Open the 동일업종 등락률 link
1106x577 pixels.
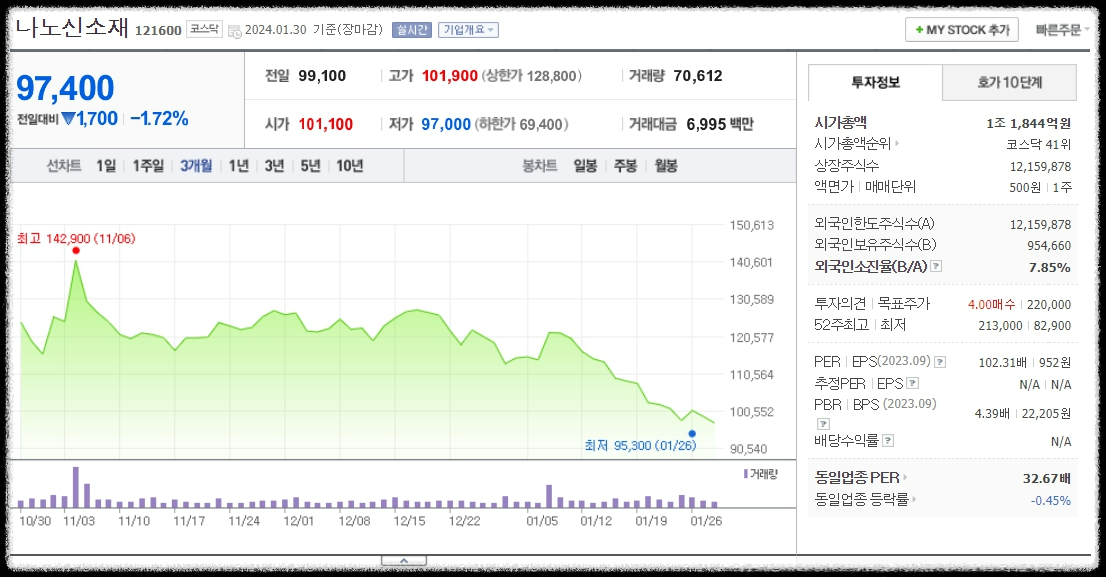click(862, 499)
